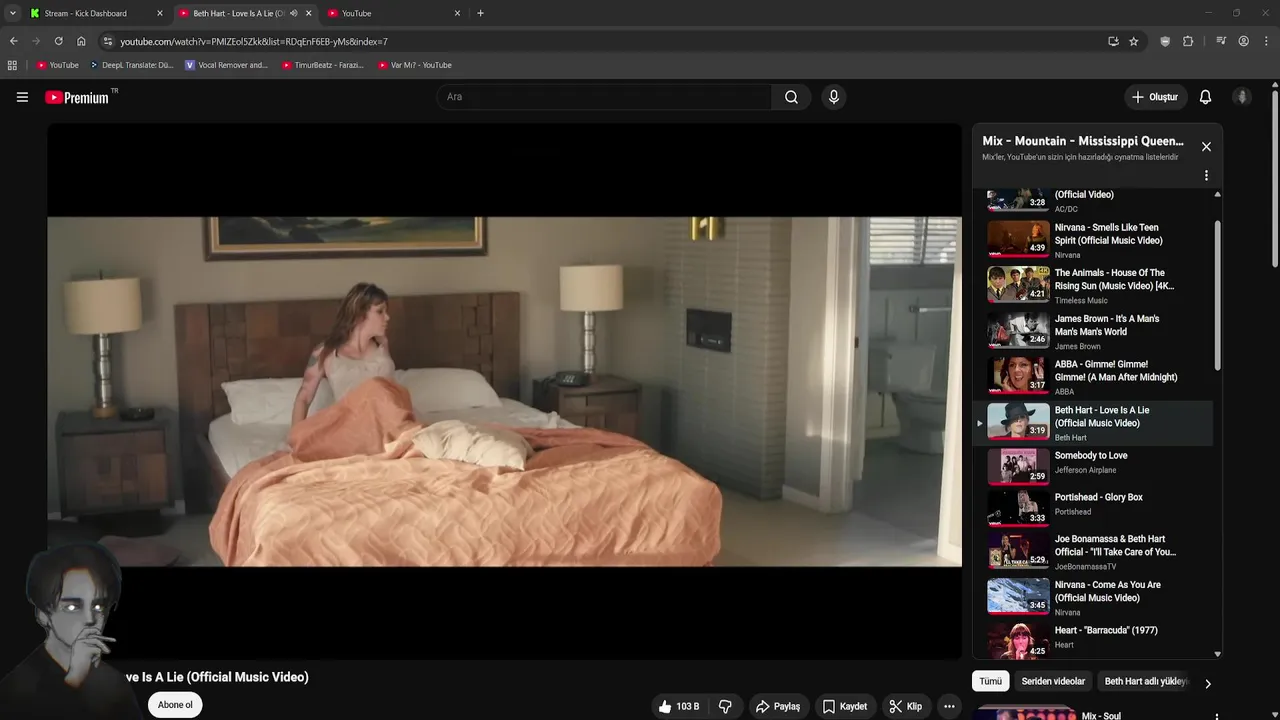Open the Chrome profile icon

pos(1243,41)
